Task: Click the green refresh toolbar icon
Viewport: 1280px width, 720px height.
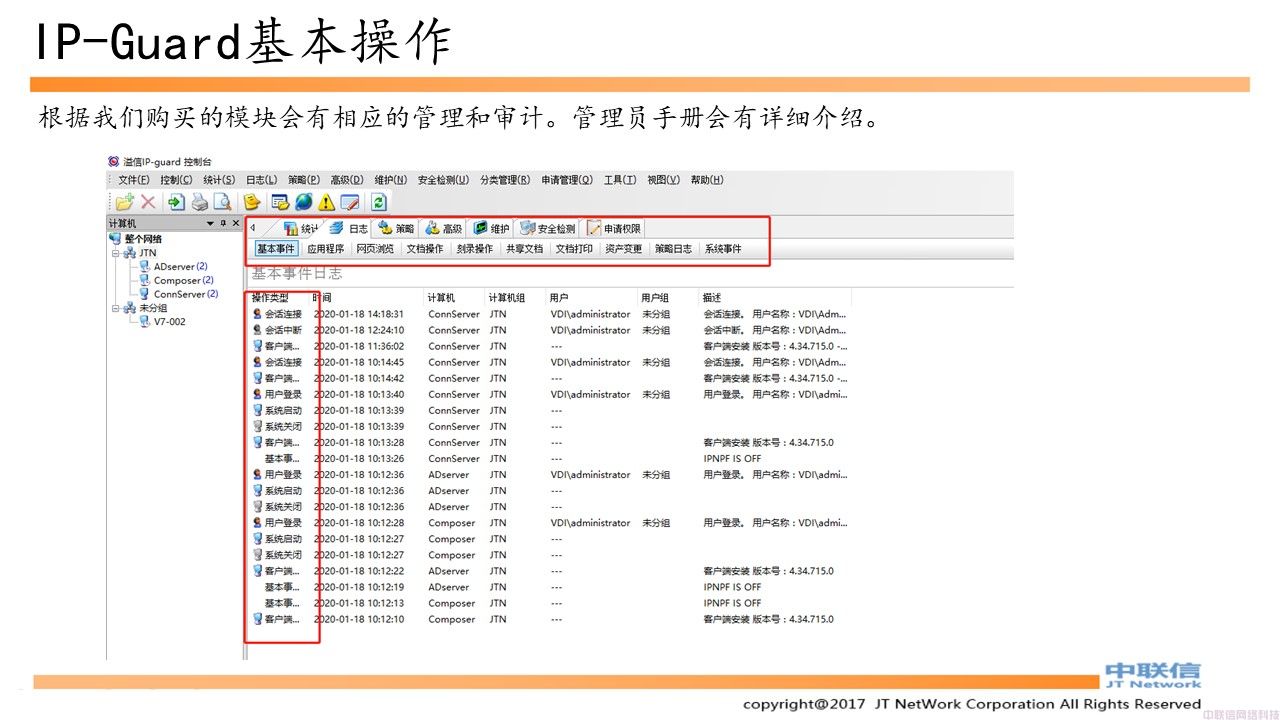Action: [x=379, y=202]
